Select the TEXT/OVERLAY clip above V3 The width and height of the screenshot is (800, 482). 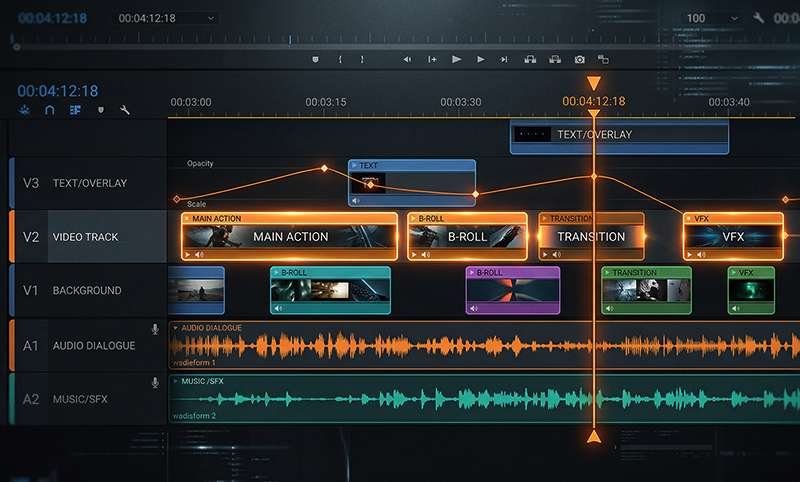tap(618, 135)
